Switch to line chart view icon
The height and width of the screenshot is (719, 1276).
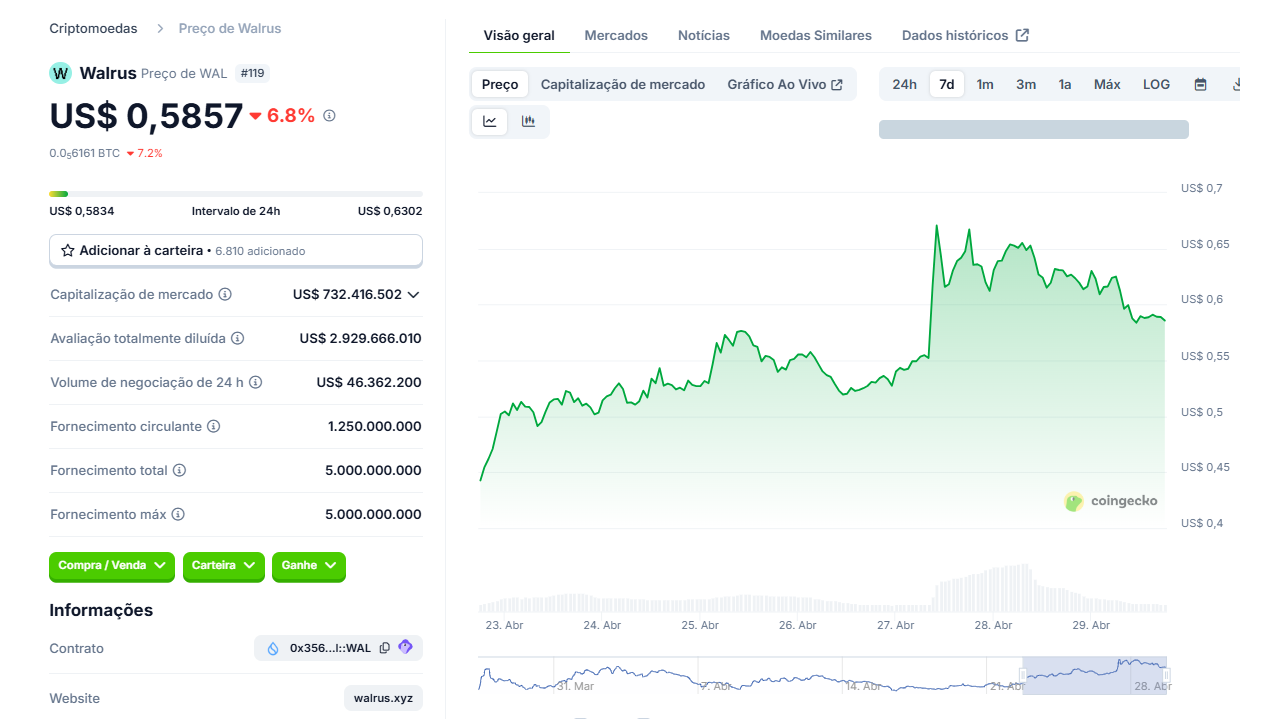coord(490,121)
